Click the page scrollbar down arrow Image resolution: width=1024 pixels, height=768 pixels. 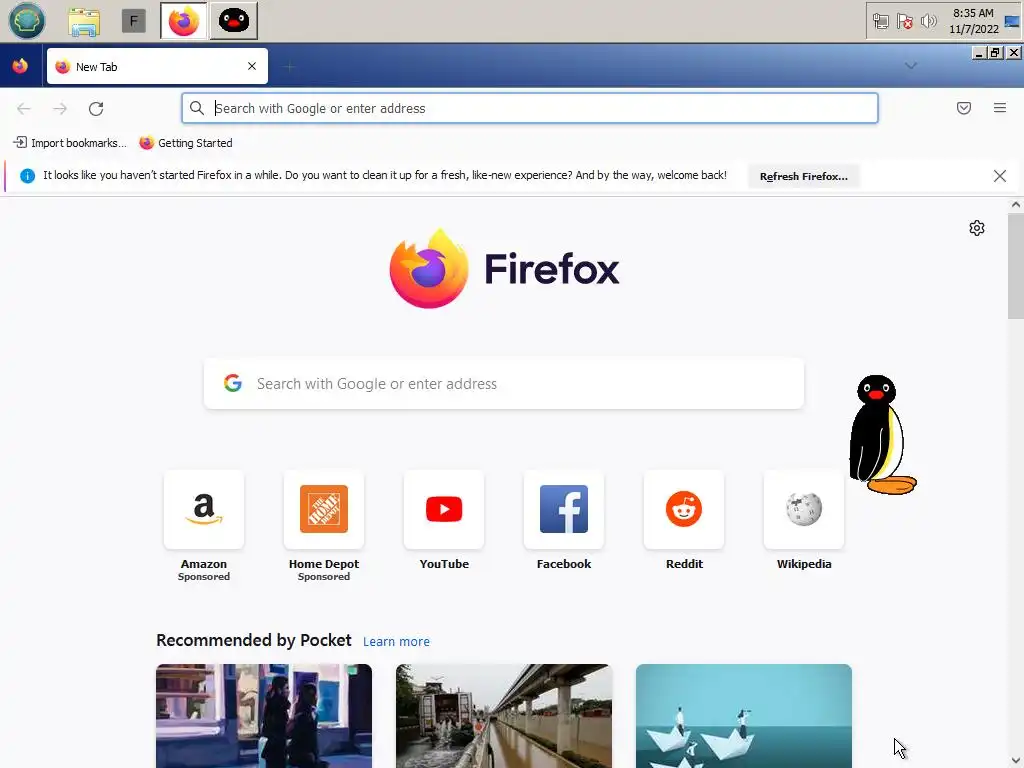pos(1016,761)
